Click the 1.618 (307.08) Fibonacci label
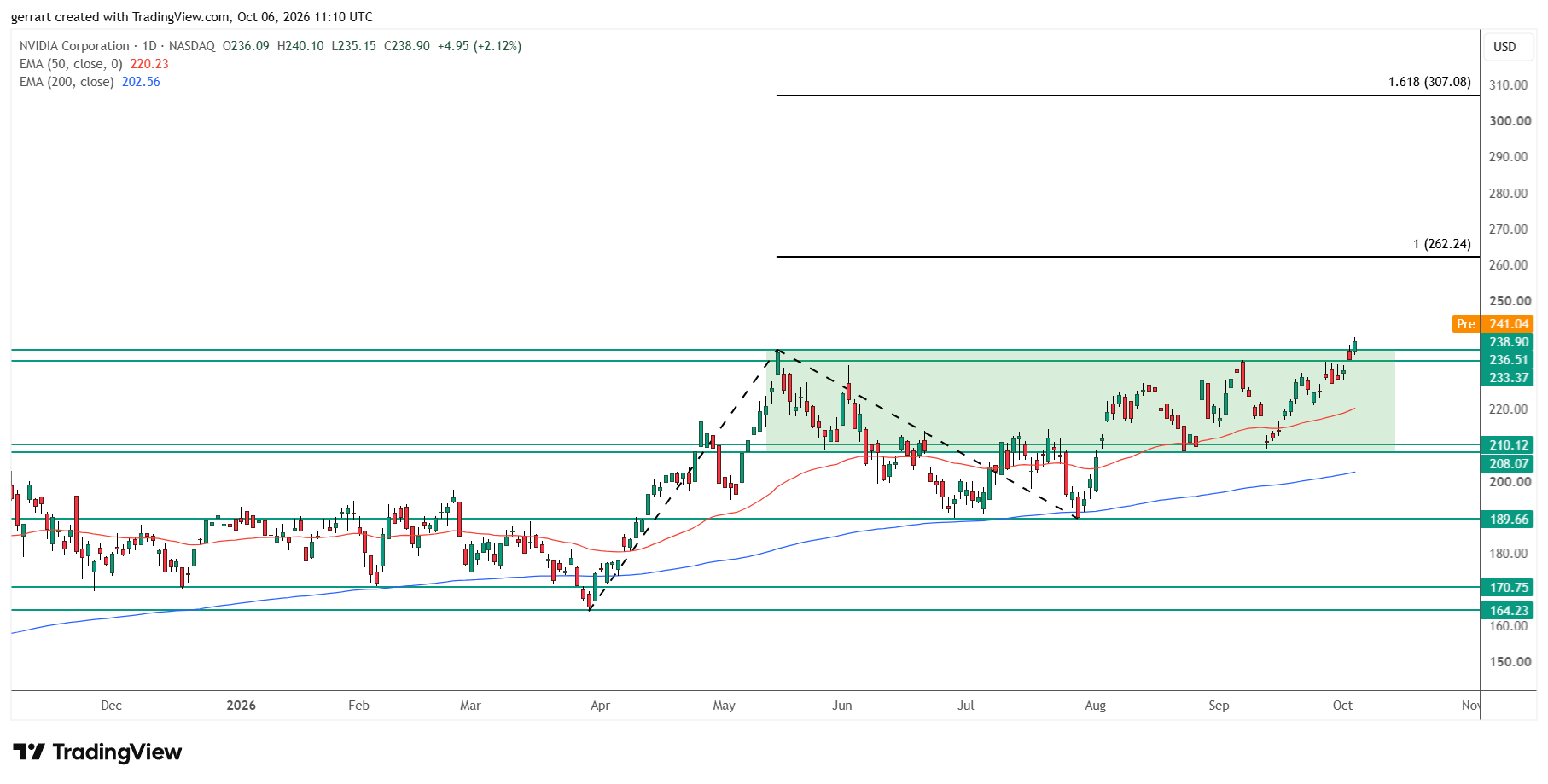Screen dimensions: 1548x784 [x=1429, y=82]
